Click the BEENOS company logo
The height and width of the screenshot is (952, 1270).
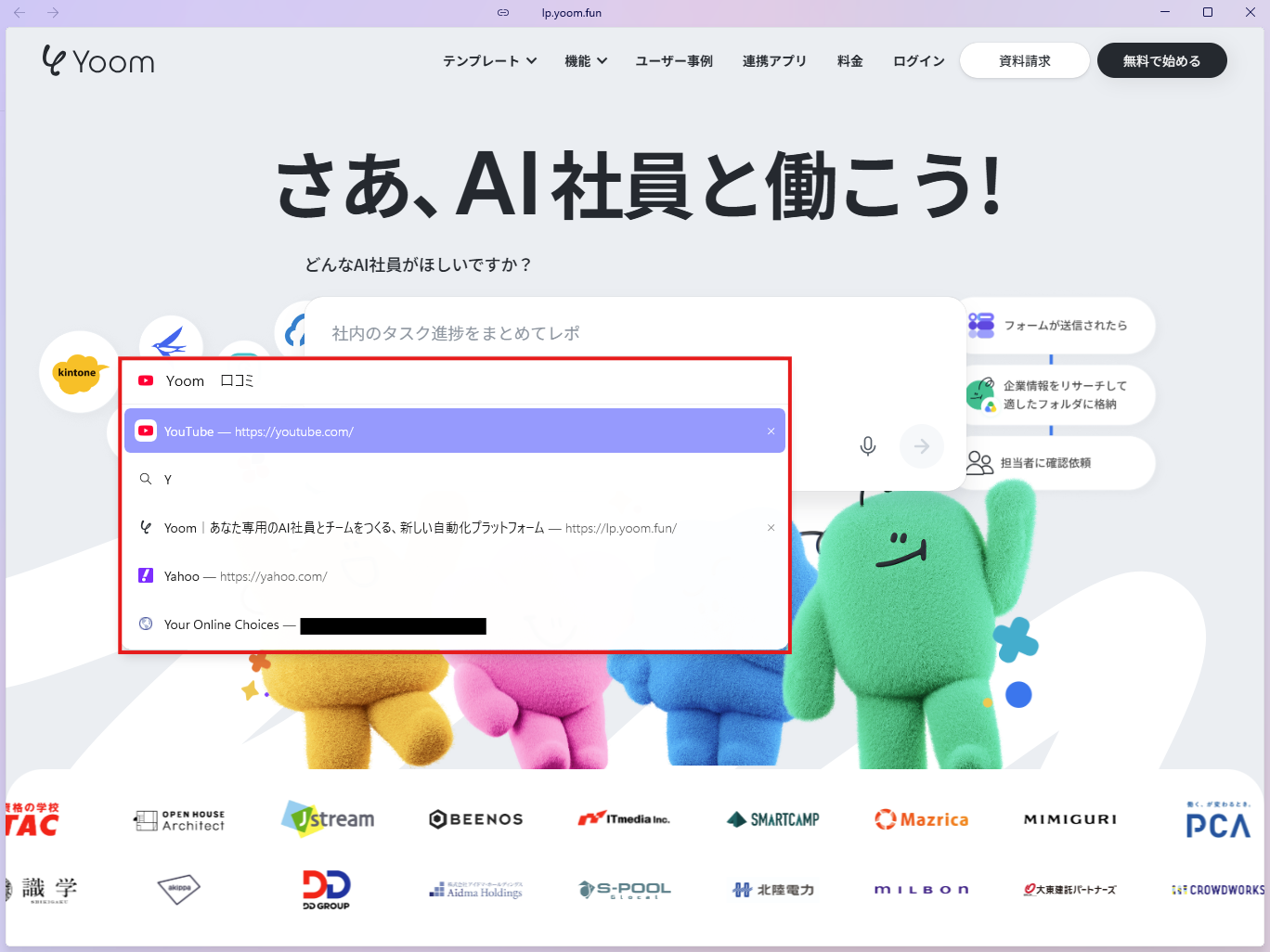476,819
